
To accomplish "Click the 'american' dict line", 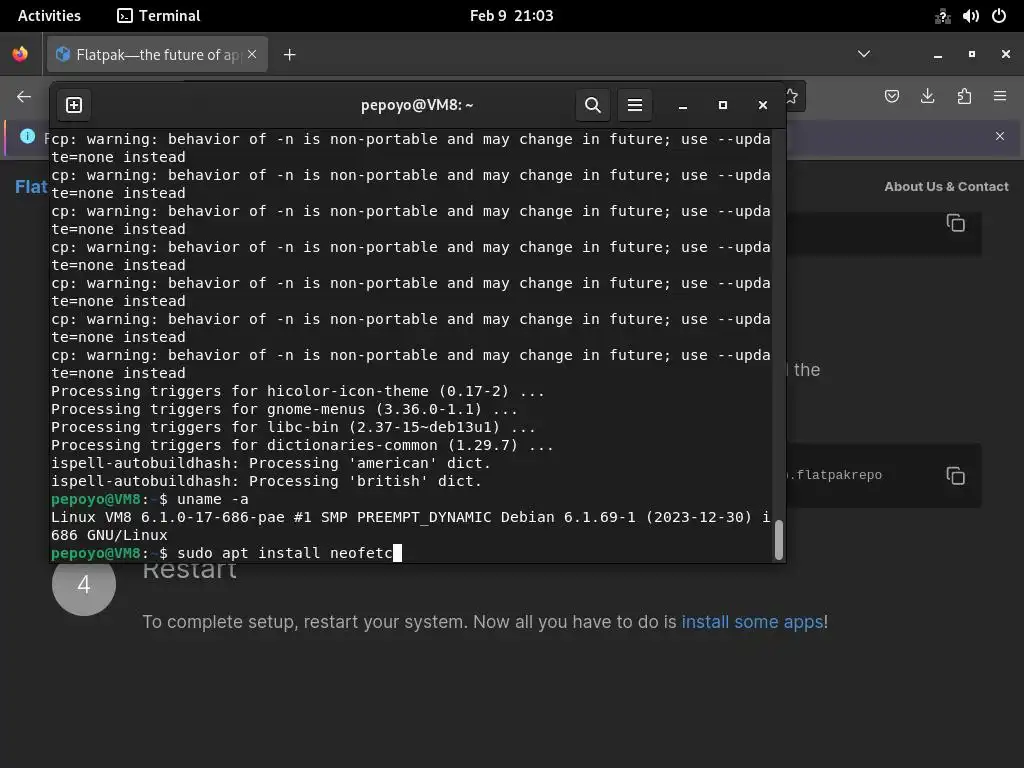I will [270, 463].
